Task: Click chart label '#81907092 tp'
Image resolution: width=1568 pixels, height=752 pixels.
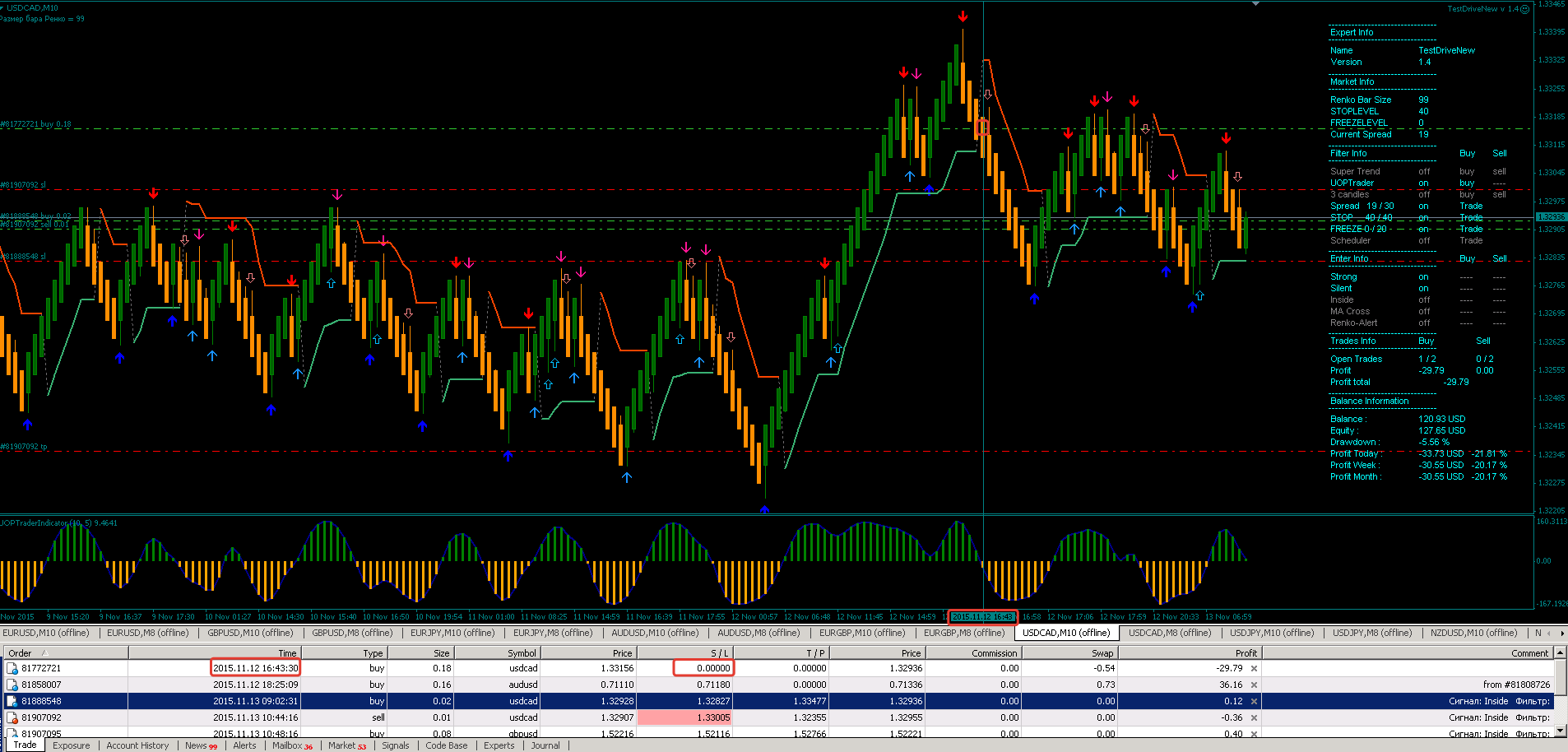Action: (24, 447)
